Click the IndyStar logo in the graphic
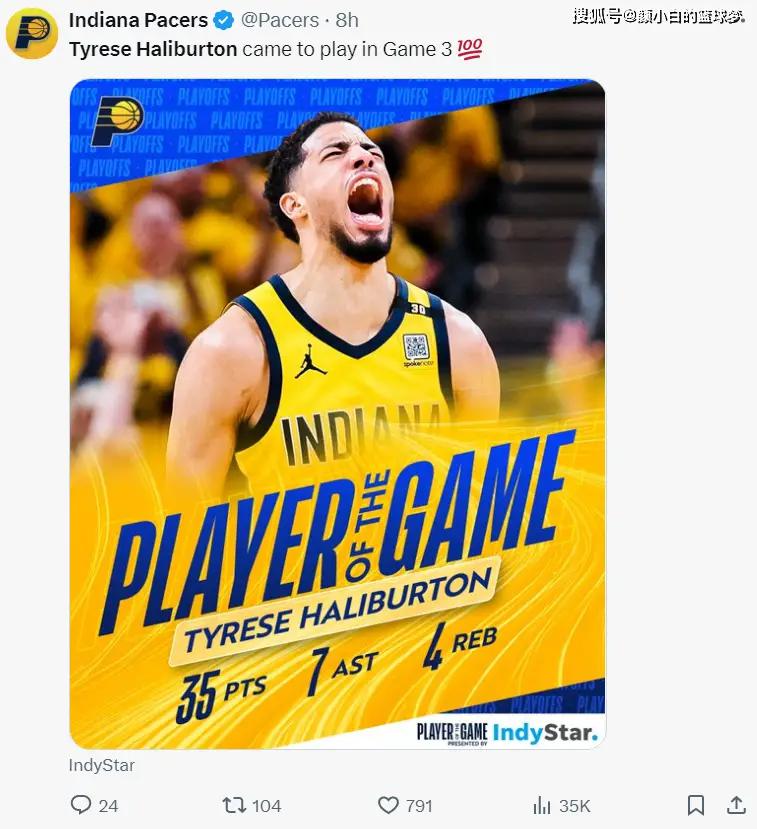The height and width of the screenshot is (829, 757). [546, 733]
